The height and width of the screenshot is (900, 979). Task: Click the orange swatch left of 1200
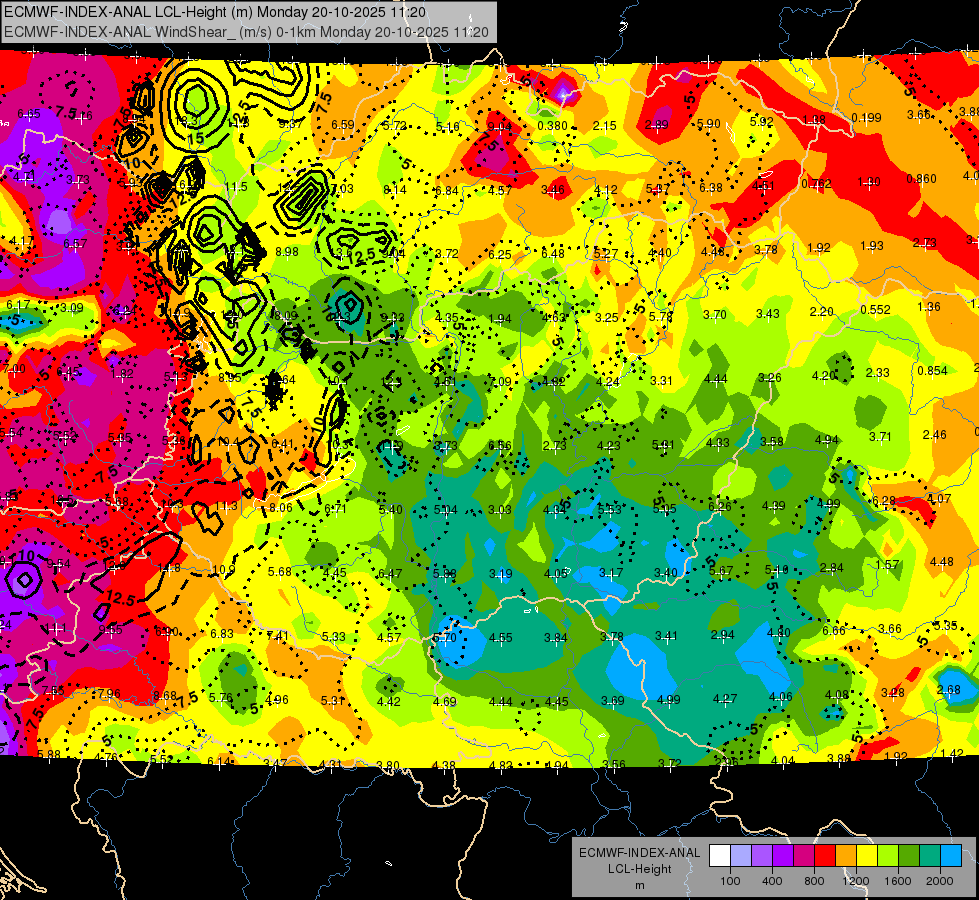coord(846,856)
